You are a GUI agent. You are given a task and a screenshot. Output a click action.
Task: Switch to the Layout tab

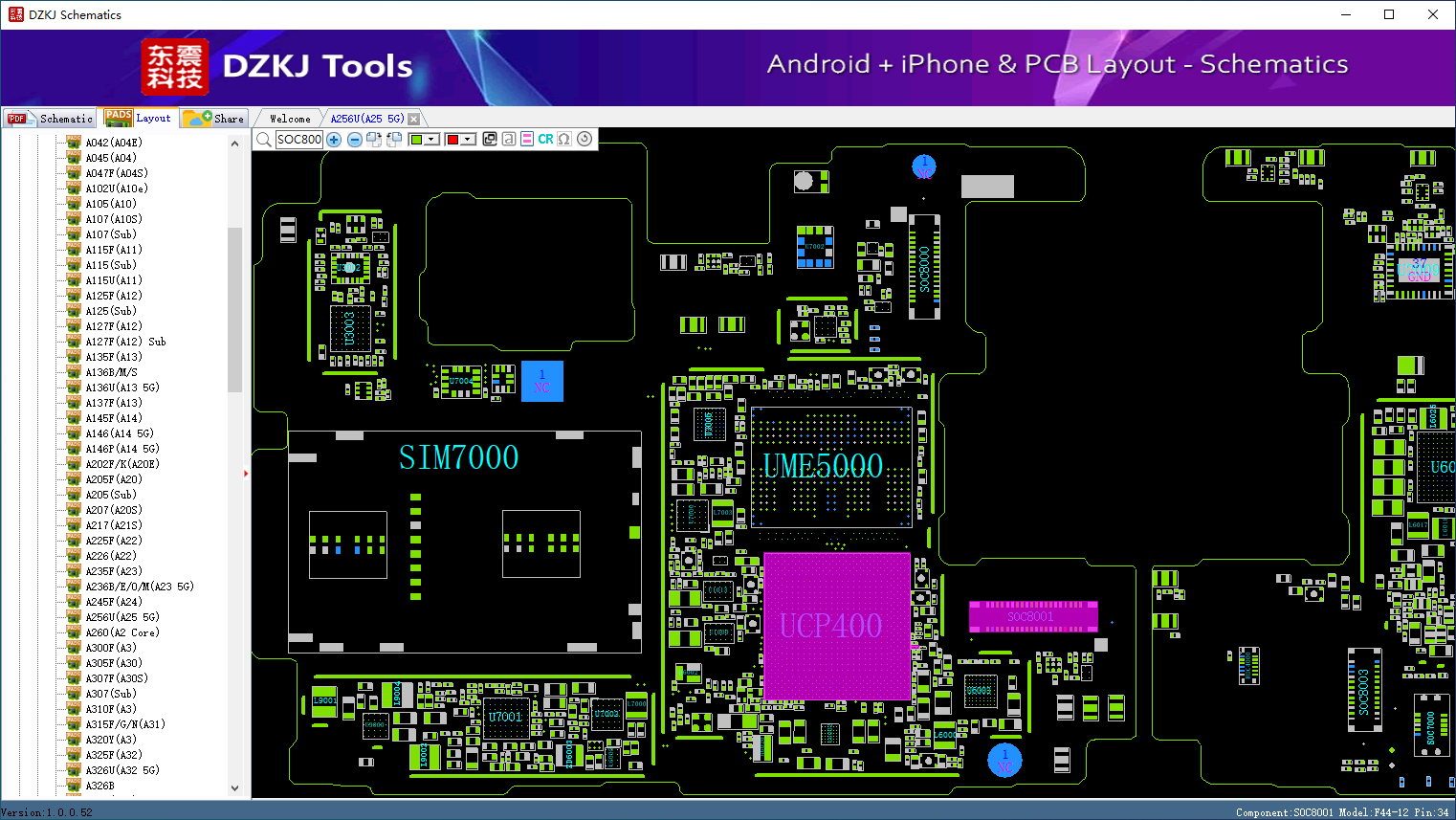[x=140, y=118]
